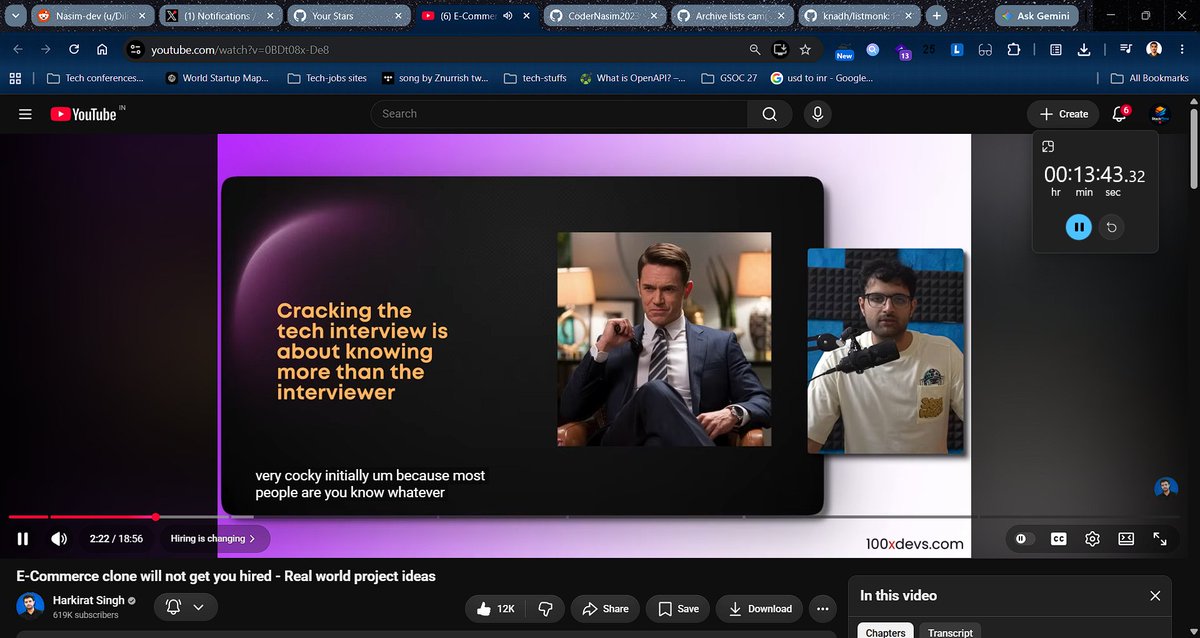Viewport: 1200px width, 638px height.
Task: Open video player settings gear
Action: click(1092, 538)
